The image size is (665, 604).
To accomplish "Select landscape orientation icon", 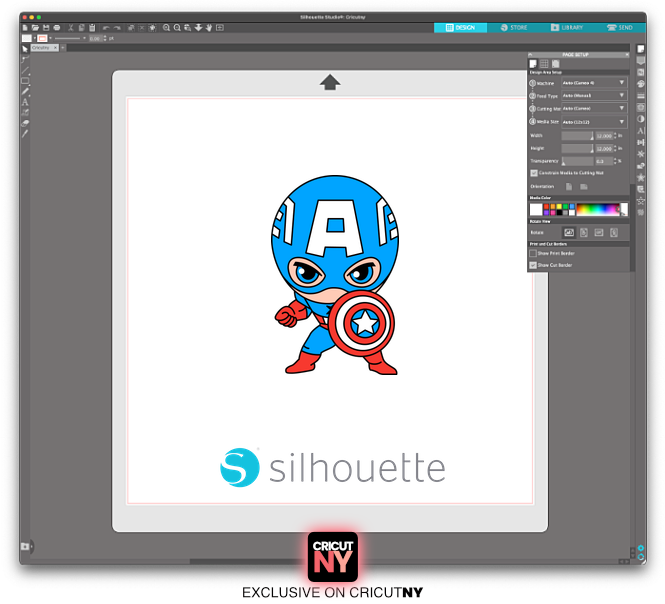I will 584,187.
